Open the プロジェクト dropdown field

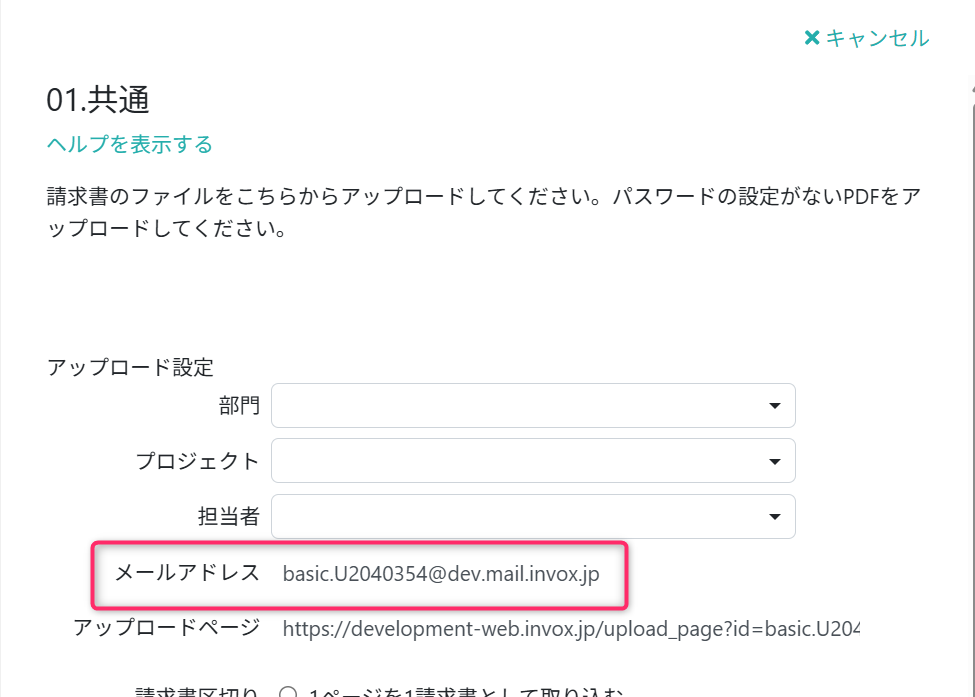click(x=520, y=461)
